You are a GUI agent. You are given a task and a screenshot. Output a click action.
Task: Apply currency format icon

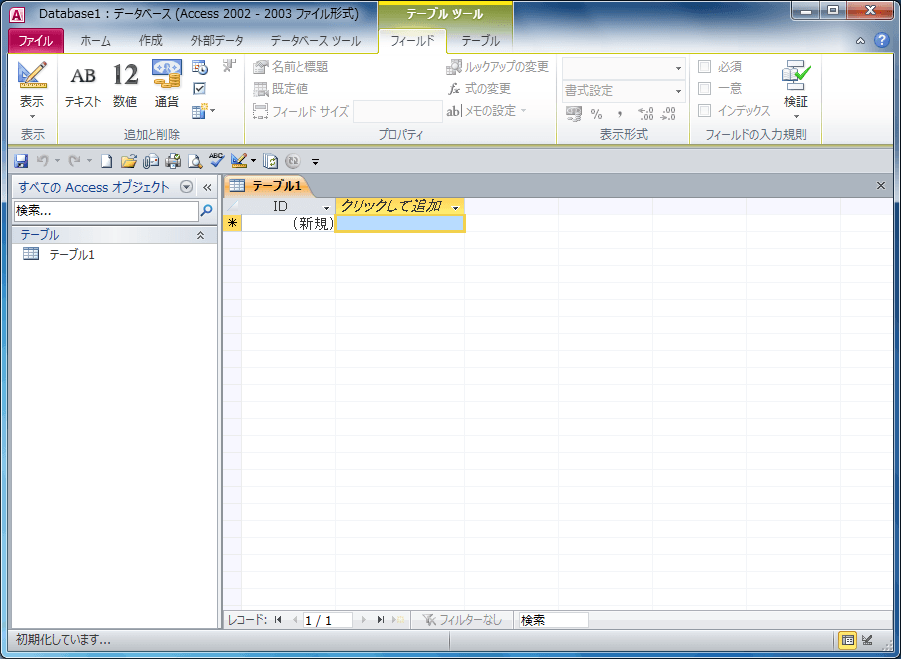[573, 114]
